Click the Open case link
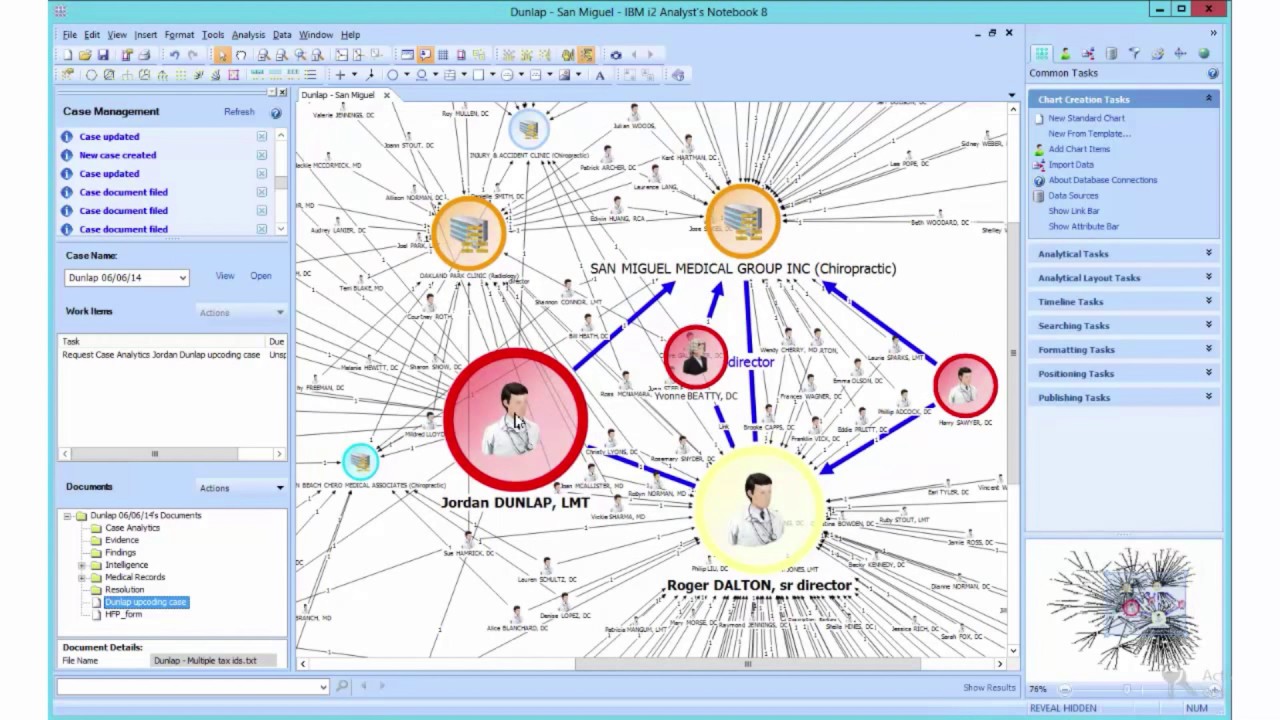The image size is (1280, 720). pos(261,276)
